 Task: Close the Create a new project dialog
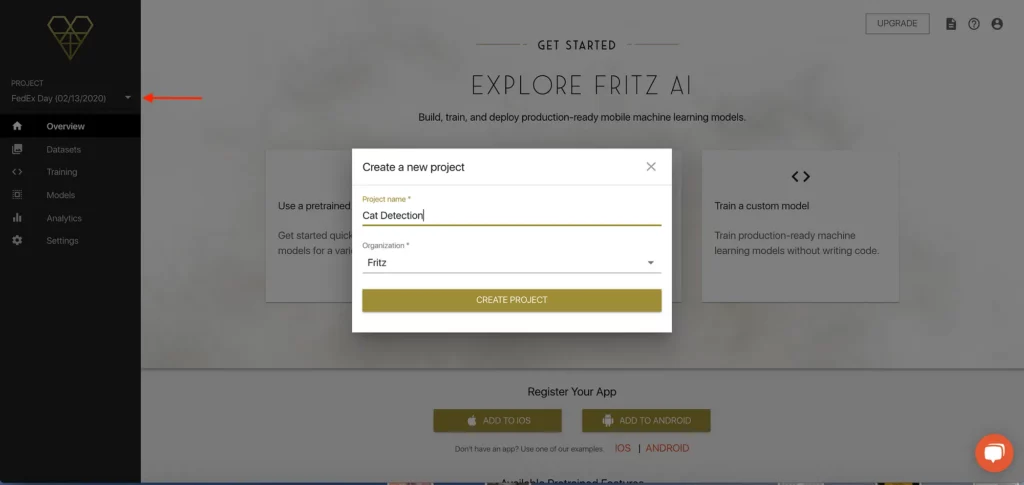click(x=650, y=166)
